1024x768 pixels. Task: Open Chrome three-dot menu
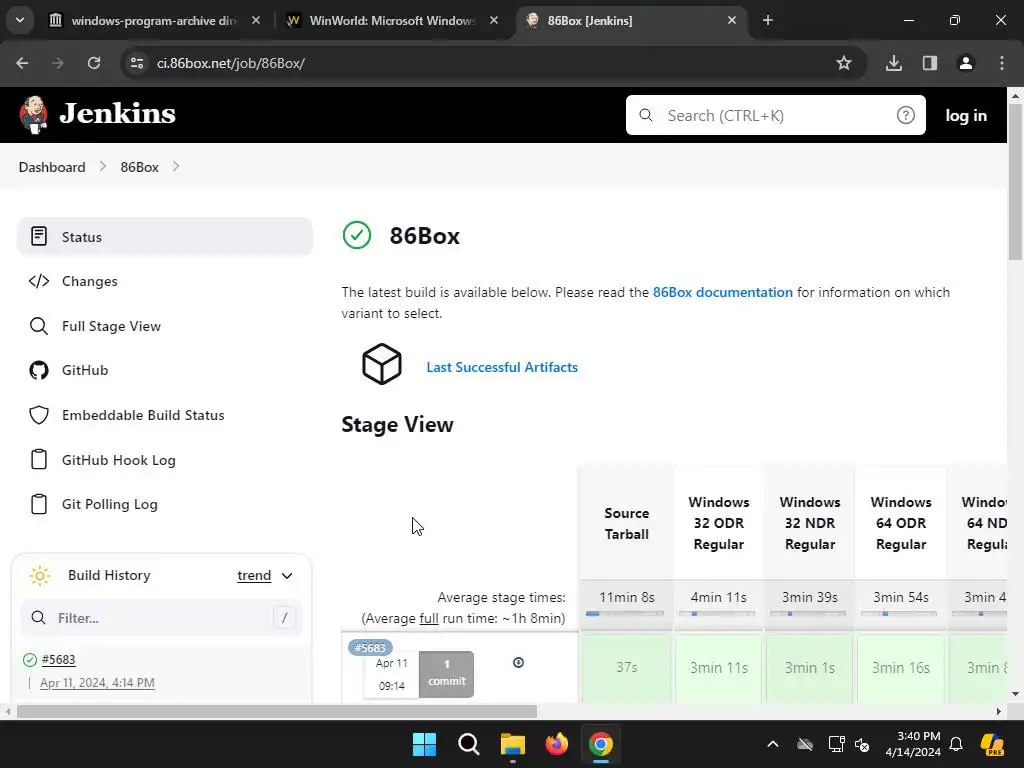1002,63
